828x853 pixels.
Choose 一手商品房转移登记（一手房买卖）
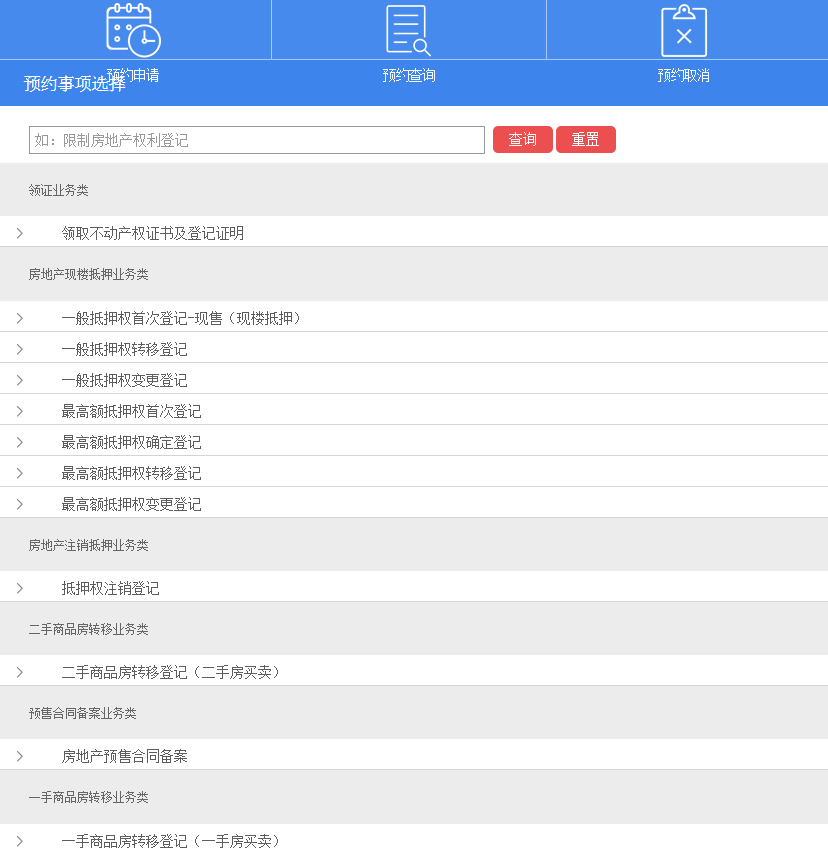click(x=171, y=841)
